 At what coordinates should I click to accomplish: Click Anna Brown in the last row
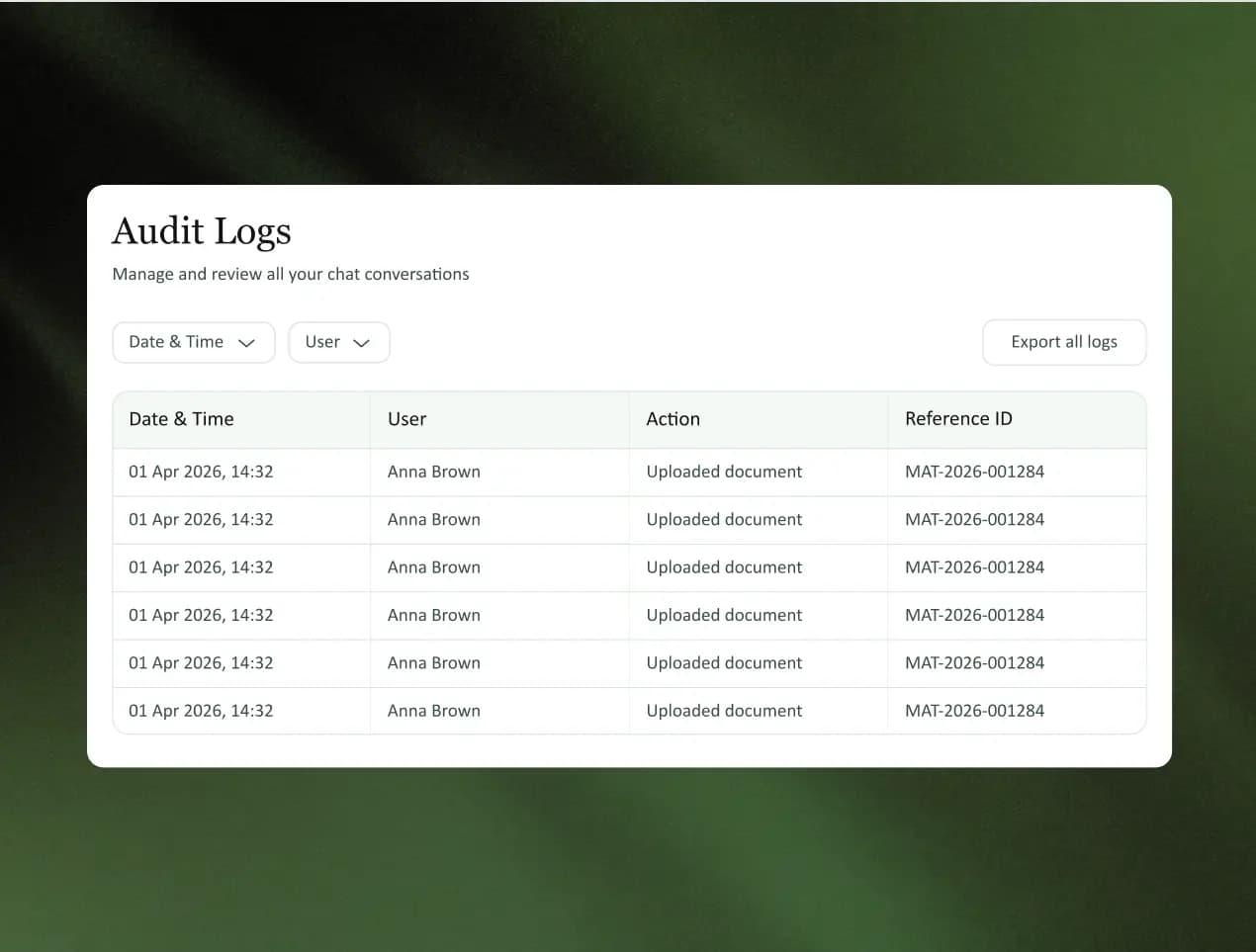[x=433, y=711]
